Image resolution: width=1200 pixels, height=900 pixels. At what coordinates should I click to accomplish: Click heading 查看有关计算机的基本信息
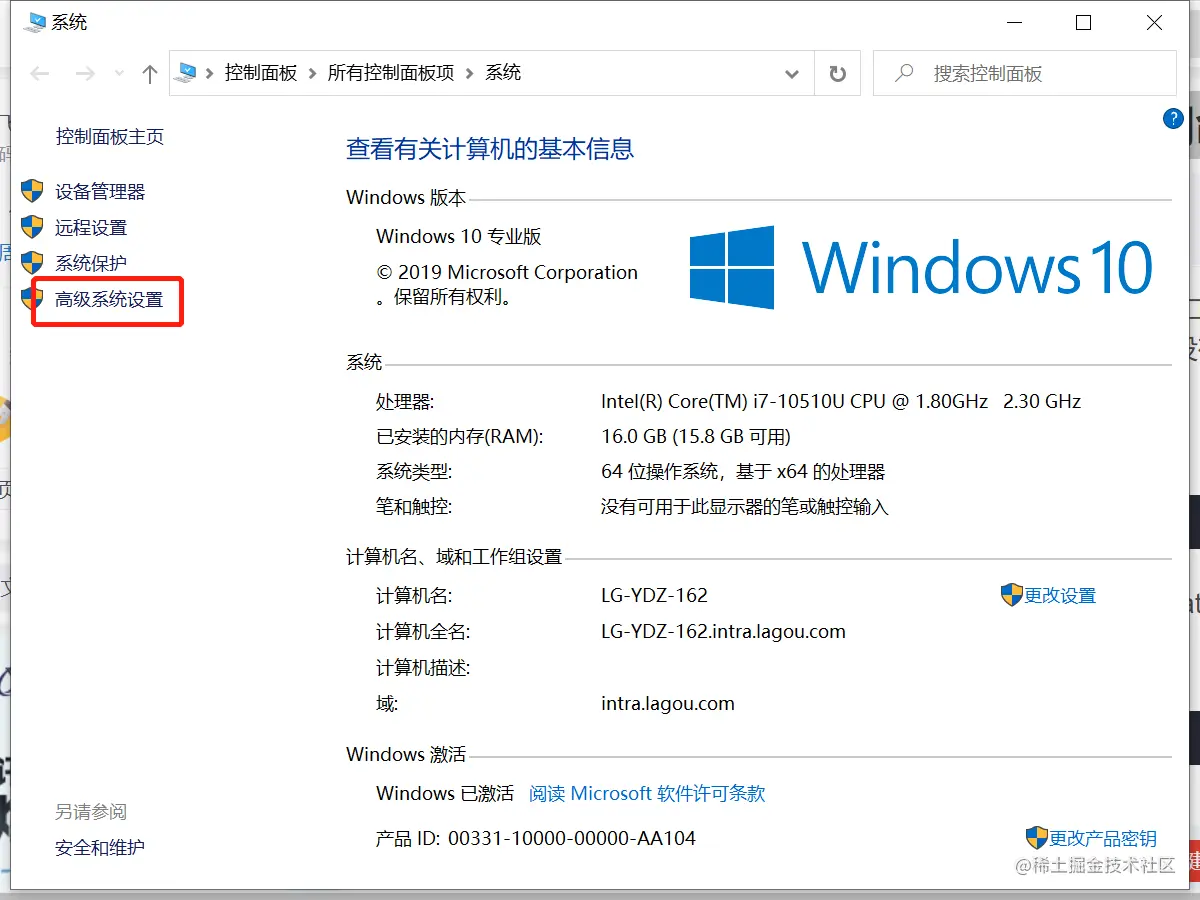point(490,149)
